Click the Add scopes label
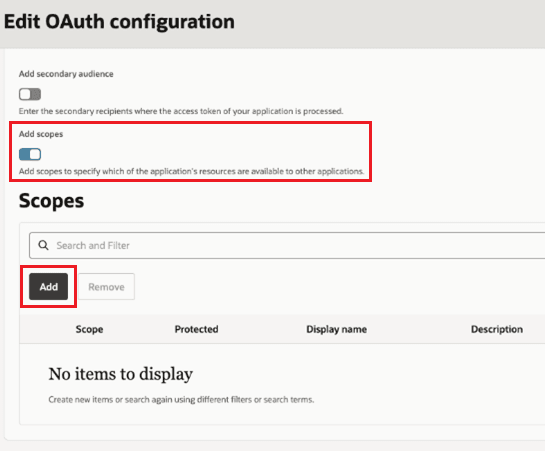 pos(41,134)
